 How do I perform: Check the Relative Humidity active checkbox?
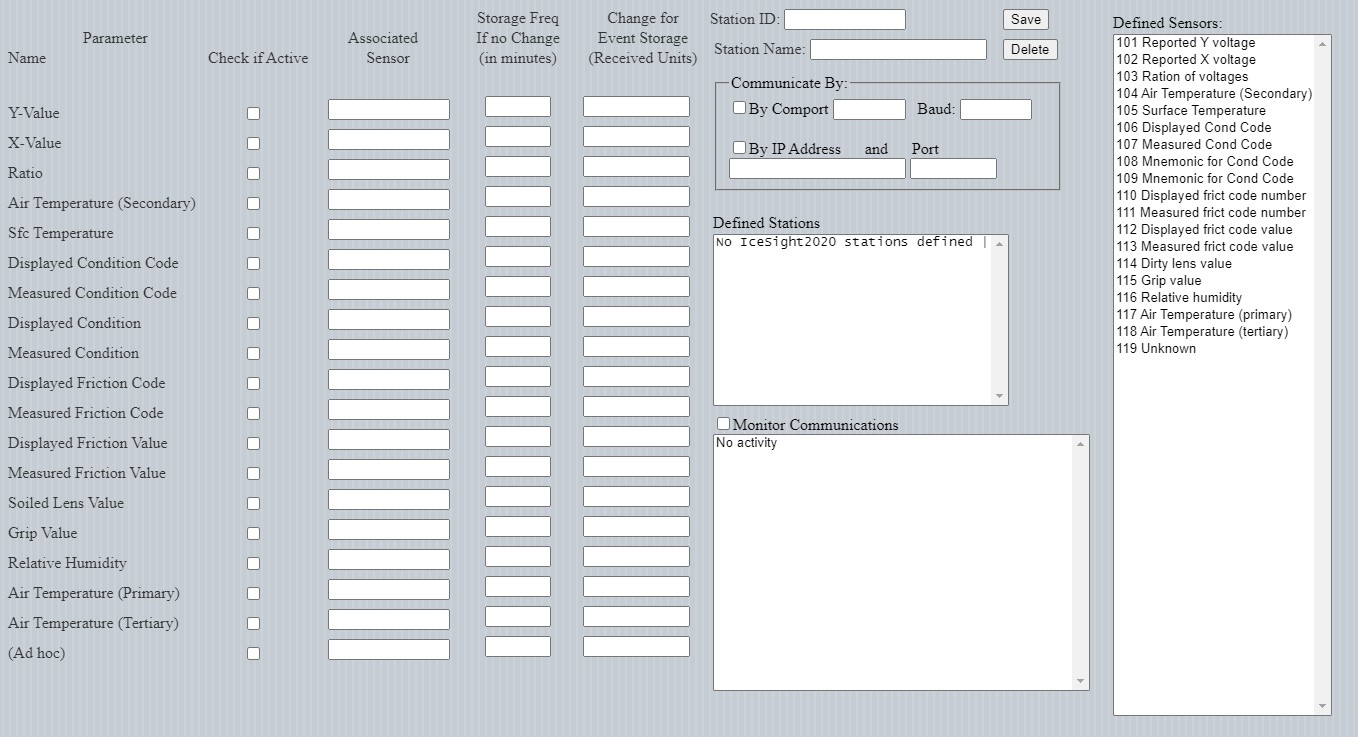coord(253,563)
